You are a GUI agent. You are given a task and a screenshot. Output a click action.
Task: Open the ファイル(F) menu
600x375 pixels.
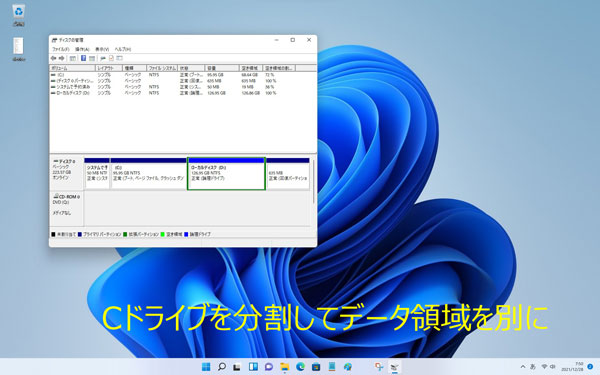coord(60,49)
